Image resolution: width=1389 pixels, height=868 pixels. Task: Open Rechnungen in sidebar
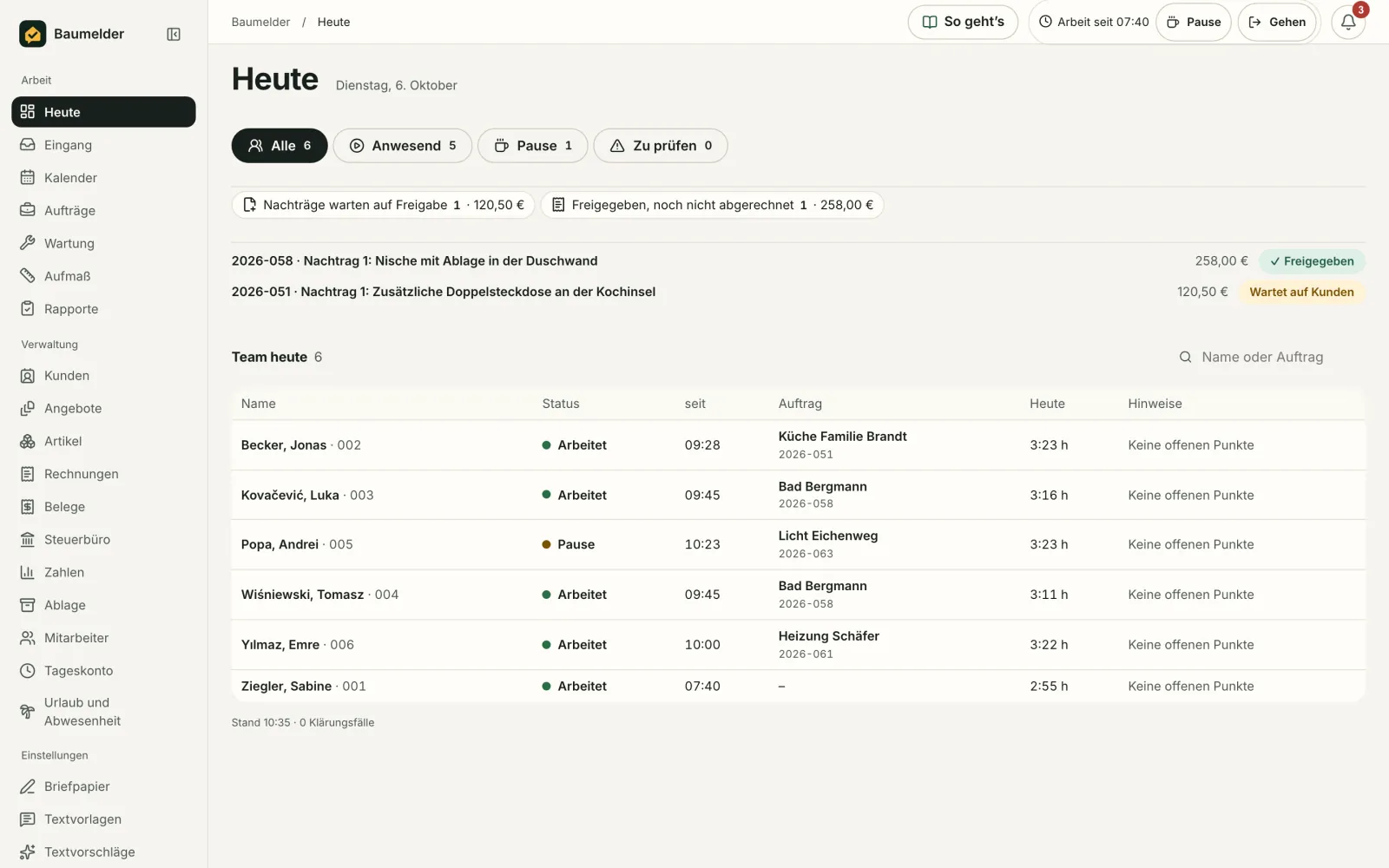click(x=103, y=474)
